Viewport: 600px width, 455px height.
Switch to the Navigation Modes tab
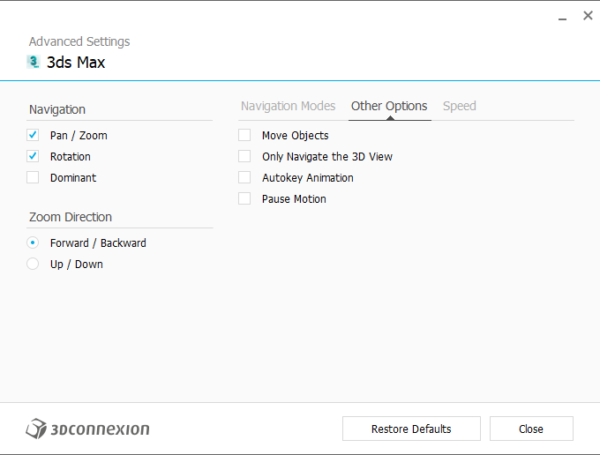click(x=288, y=106)
